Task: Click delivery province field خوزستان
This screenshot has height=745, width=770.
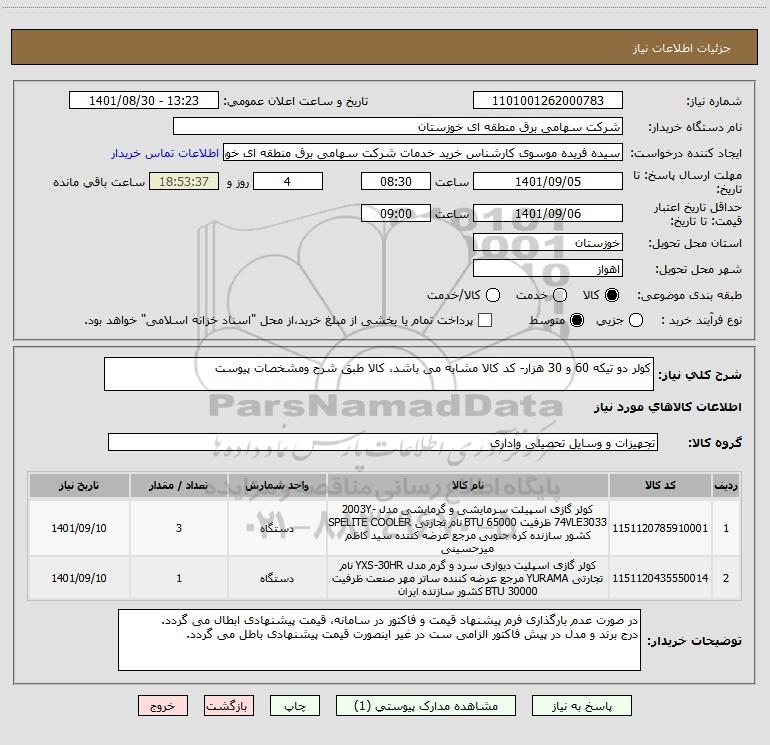Action: pos(548,242)
